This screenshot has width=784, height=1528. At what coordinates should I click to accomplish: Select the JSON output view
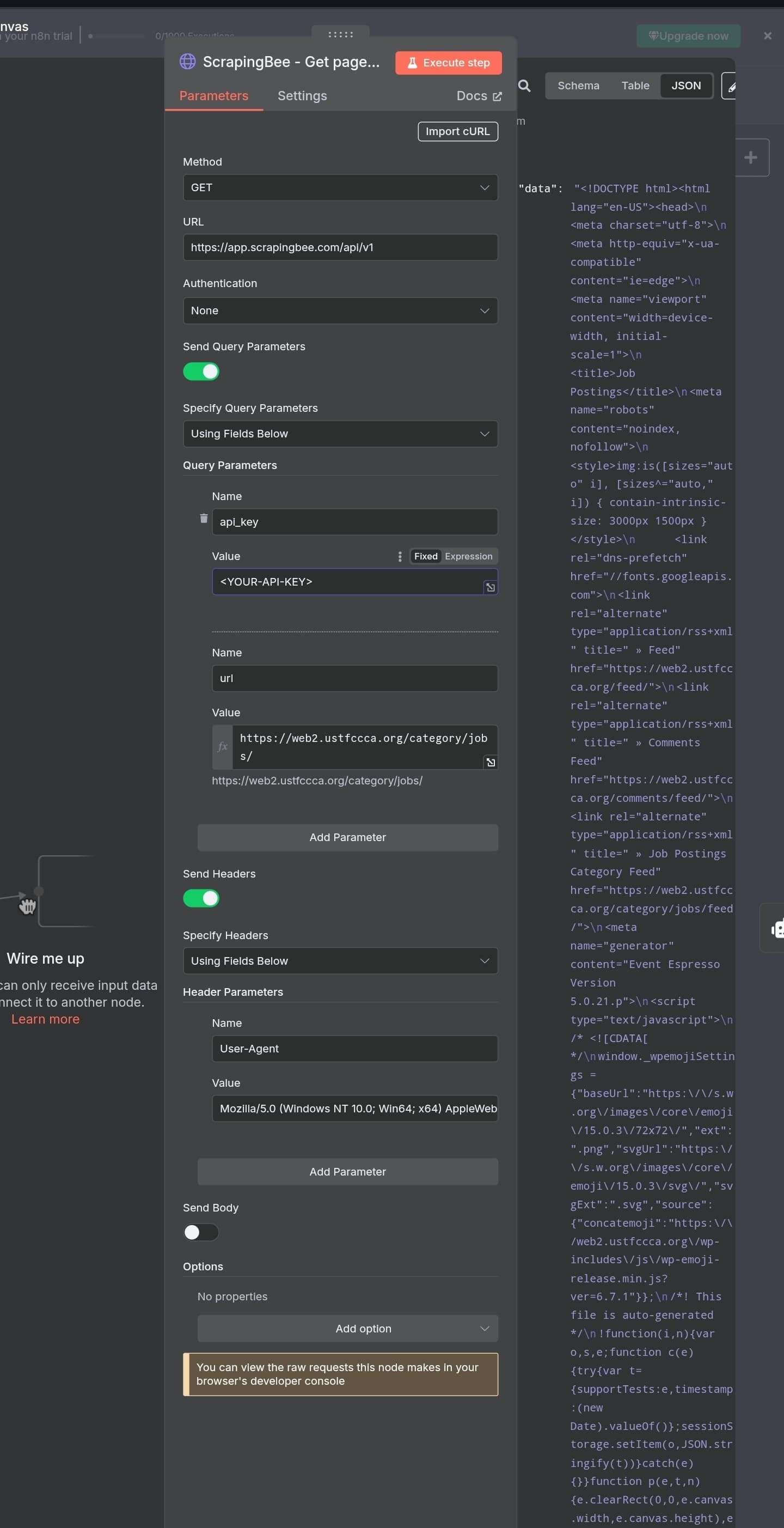[686, 86]
